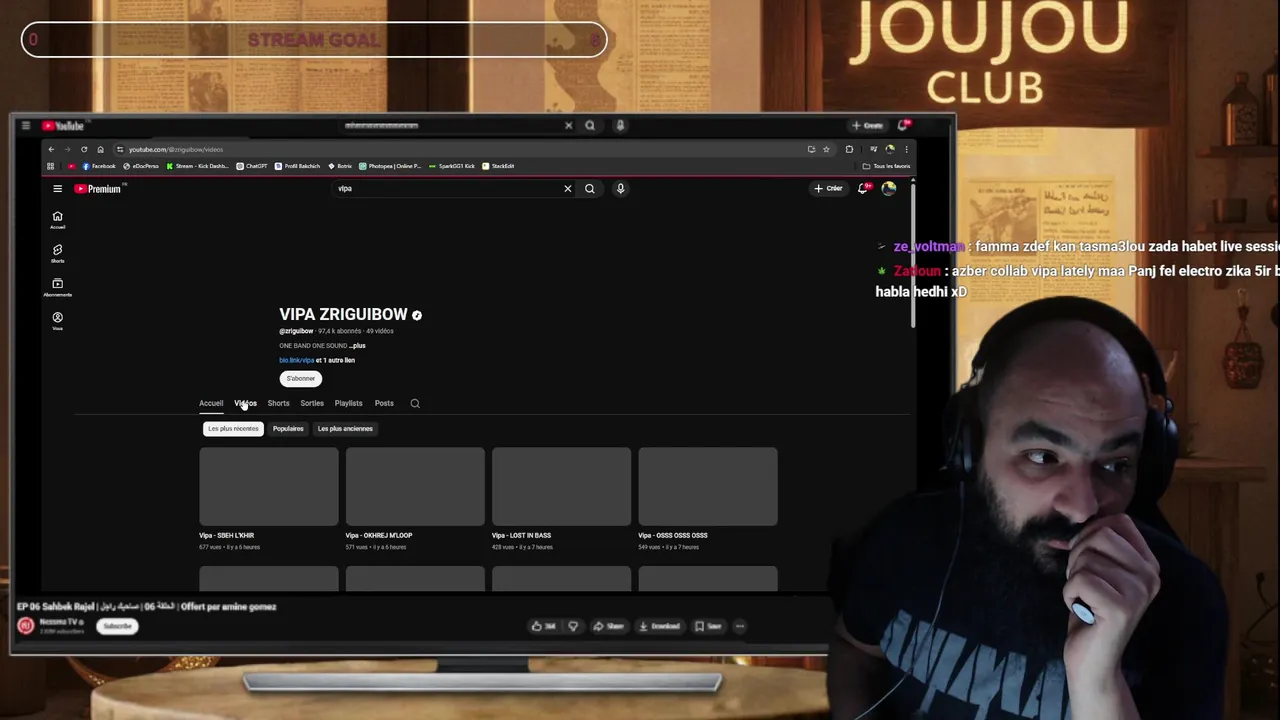Start voice search beside the 'vipa' search
1280x720 pixels.
[620, 188]
